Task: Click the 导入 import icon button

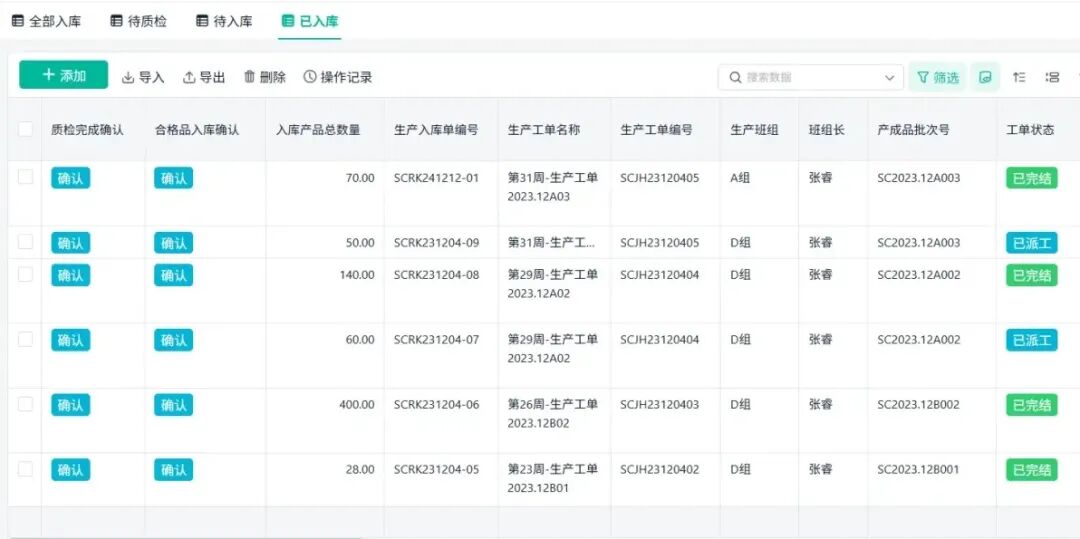Action: pyautogui.click(x=143, y=77)
